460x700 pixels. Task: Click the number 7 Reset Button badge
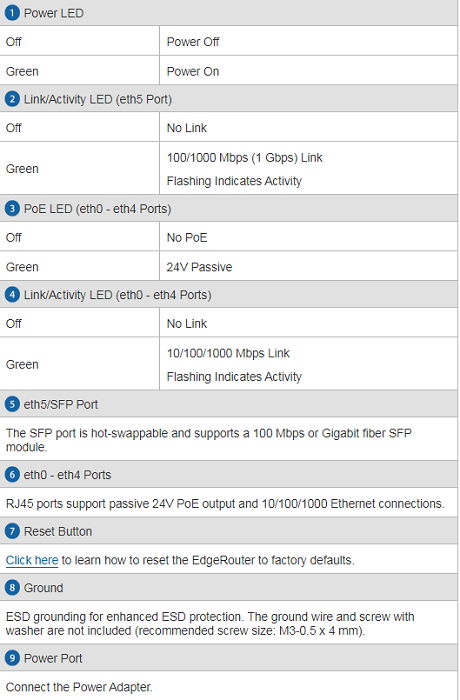pos(12,531)
